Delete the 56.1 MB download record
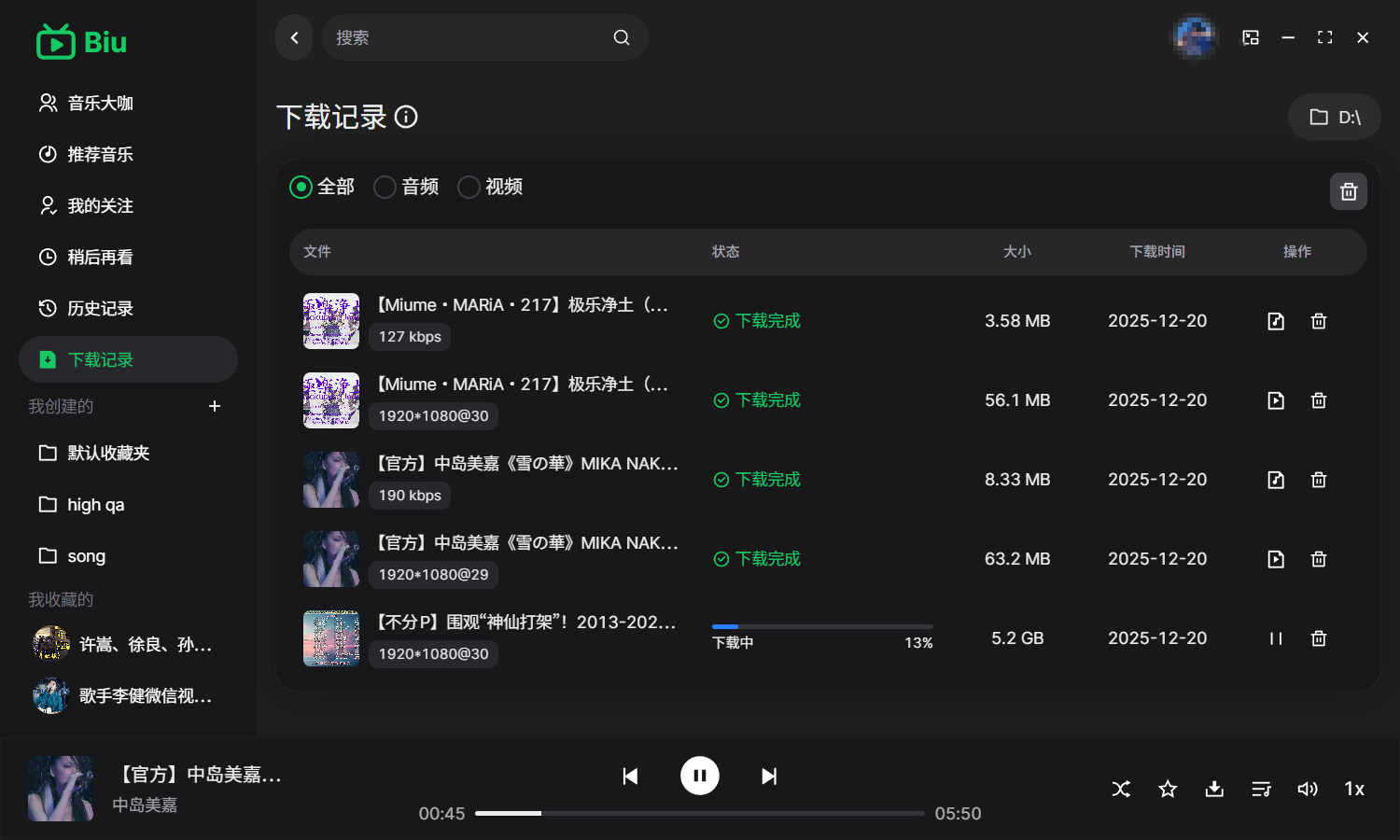 pos(1319,400)
